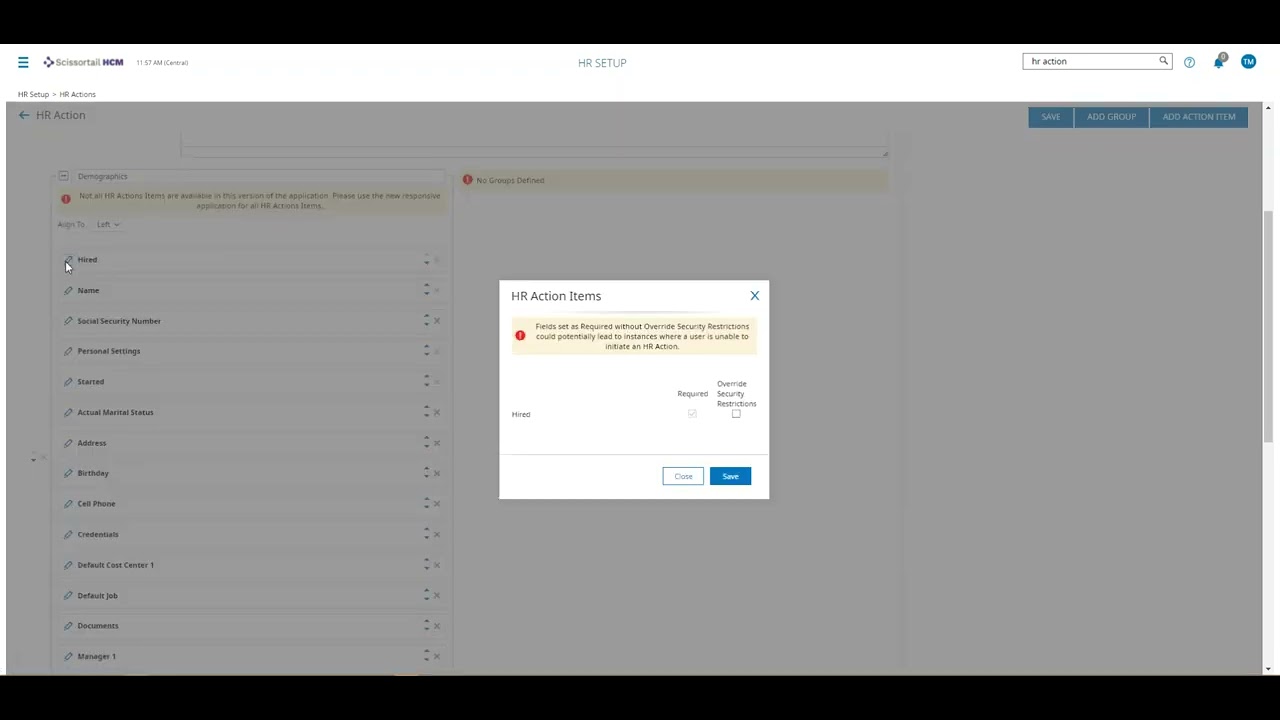Remove the Actual Marital Status item

click(437, 412)
